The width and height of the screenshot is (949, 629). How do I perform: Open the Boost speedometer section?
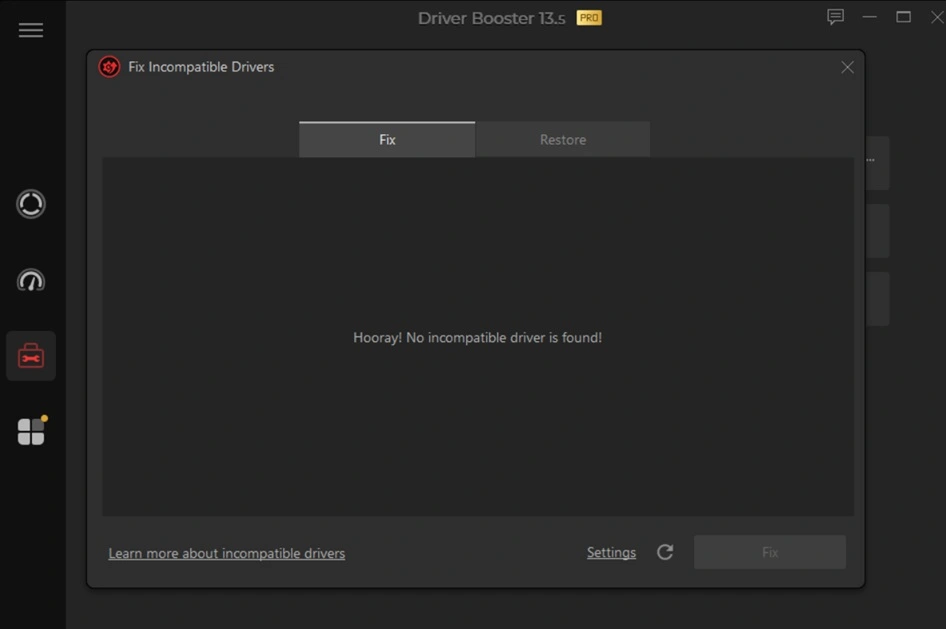click(x=31, y=280)
